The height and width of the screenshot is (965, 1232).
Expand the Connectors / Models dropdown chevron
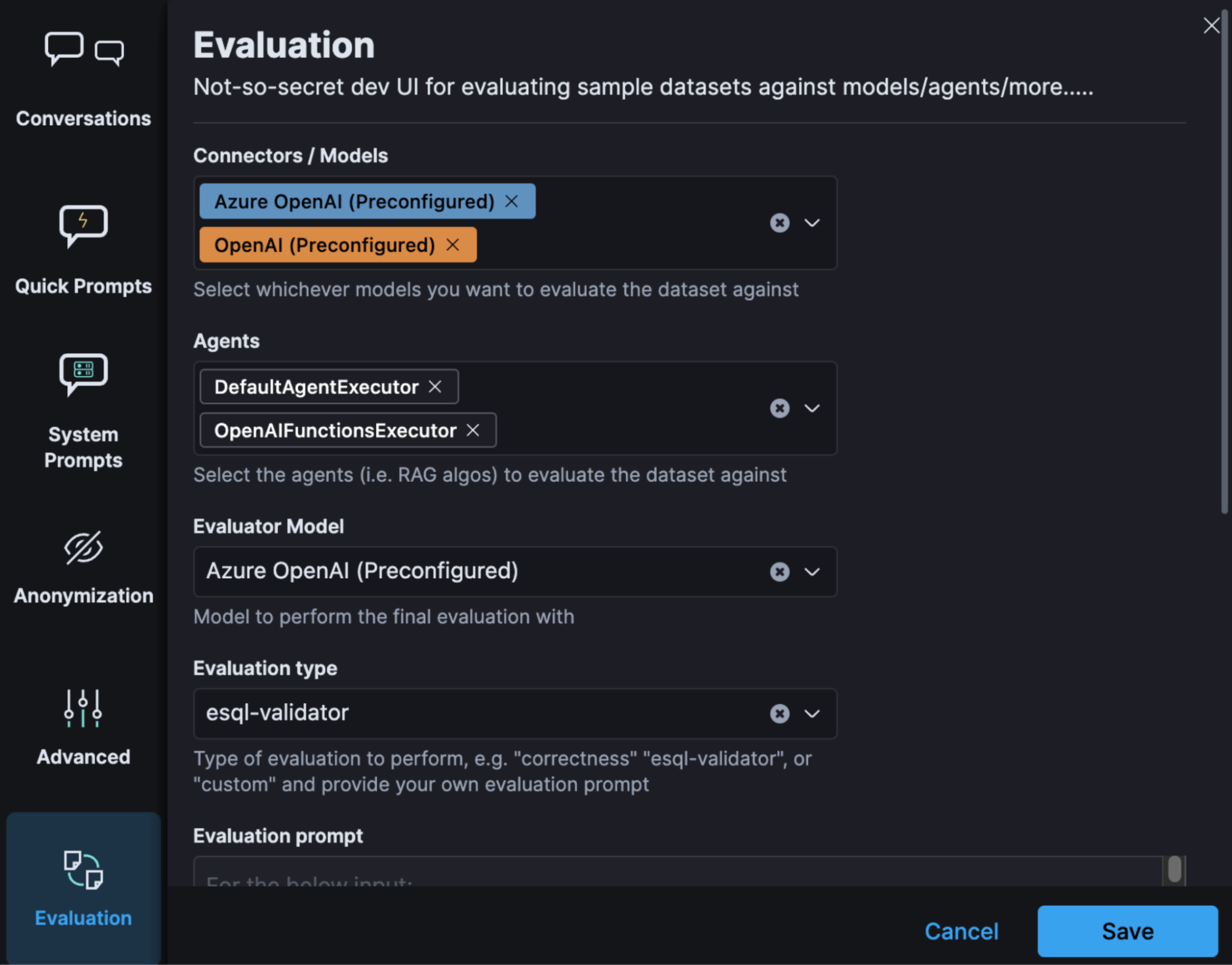(812, 222)
